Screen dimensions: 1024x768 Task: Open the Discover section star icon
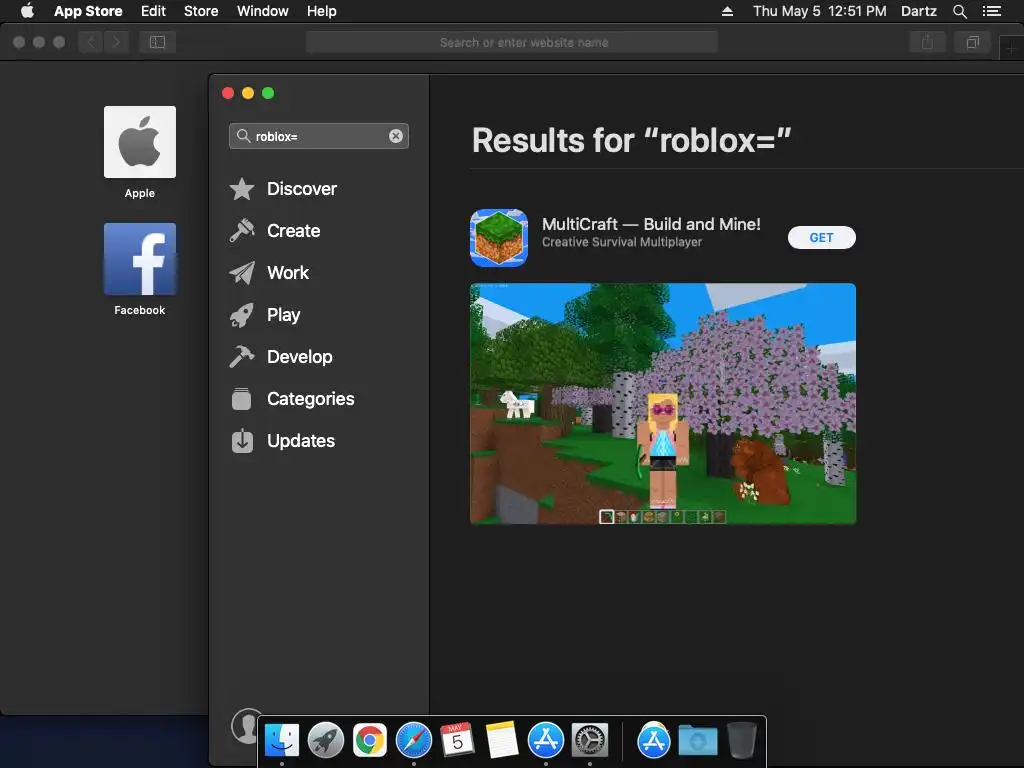[242, 189]
